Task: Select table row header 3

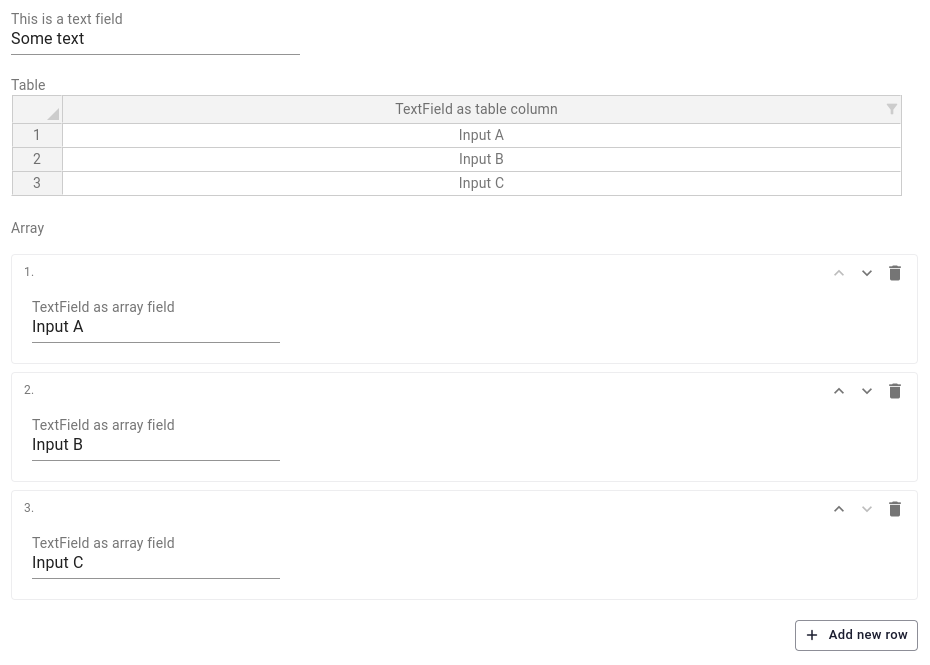Action: pyautogui.click(x=37, y=183)
